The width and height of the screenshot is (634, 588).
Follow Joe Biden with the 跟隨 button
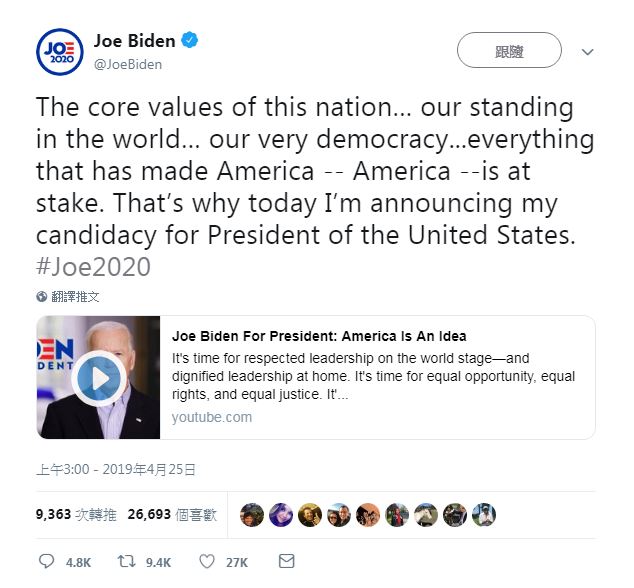509,50
